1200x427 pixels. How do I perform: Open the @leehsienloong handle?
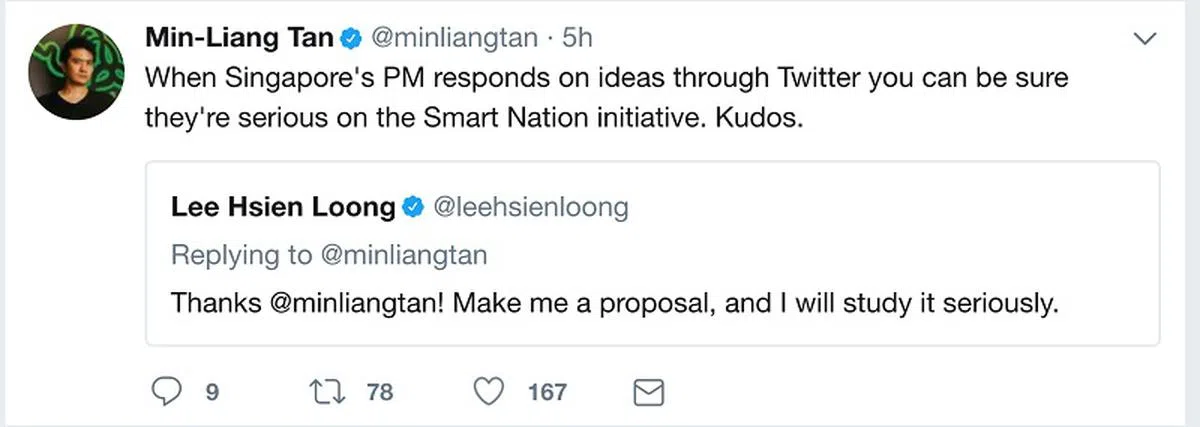click(x=530, y=208)
